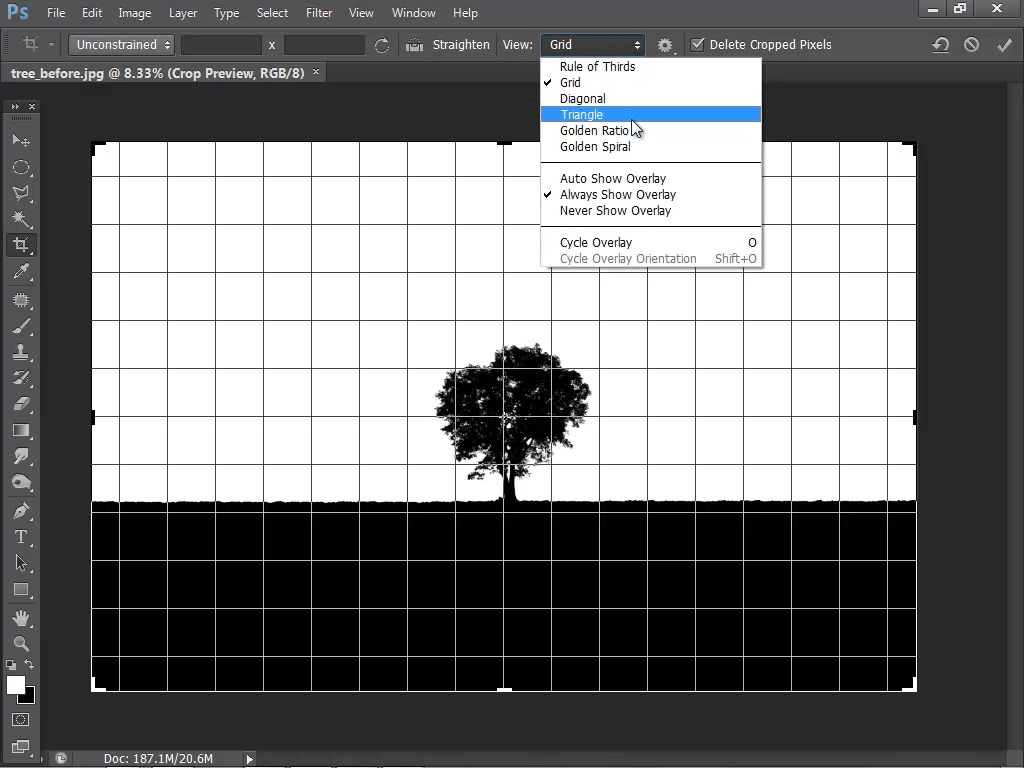Viewport: 1024px width, 768px height.
Task: Commit the crop with the checkmark icon
Action: (x=1004, y=45)
